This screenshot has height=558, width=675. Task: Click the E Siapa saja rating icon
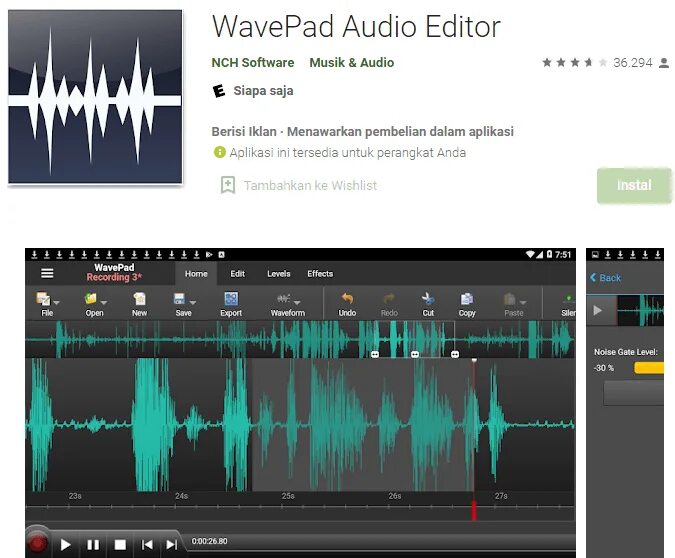pos(219,91)
